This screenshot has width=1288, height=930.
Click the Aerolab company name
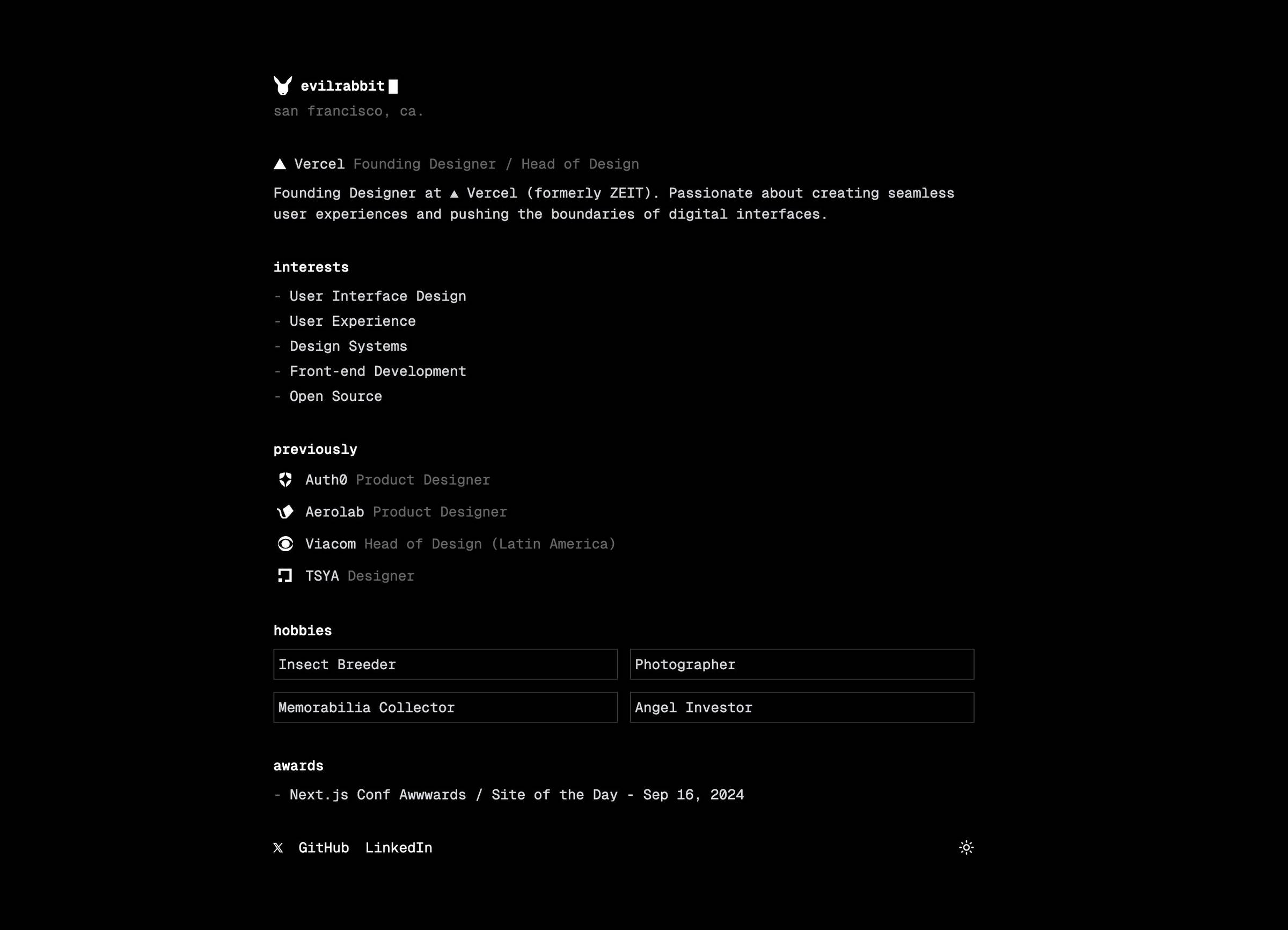tap(334, 511)
